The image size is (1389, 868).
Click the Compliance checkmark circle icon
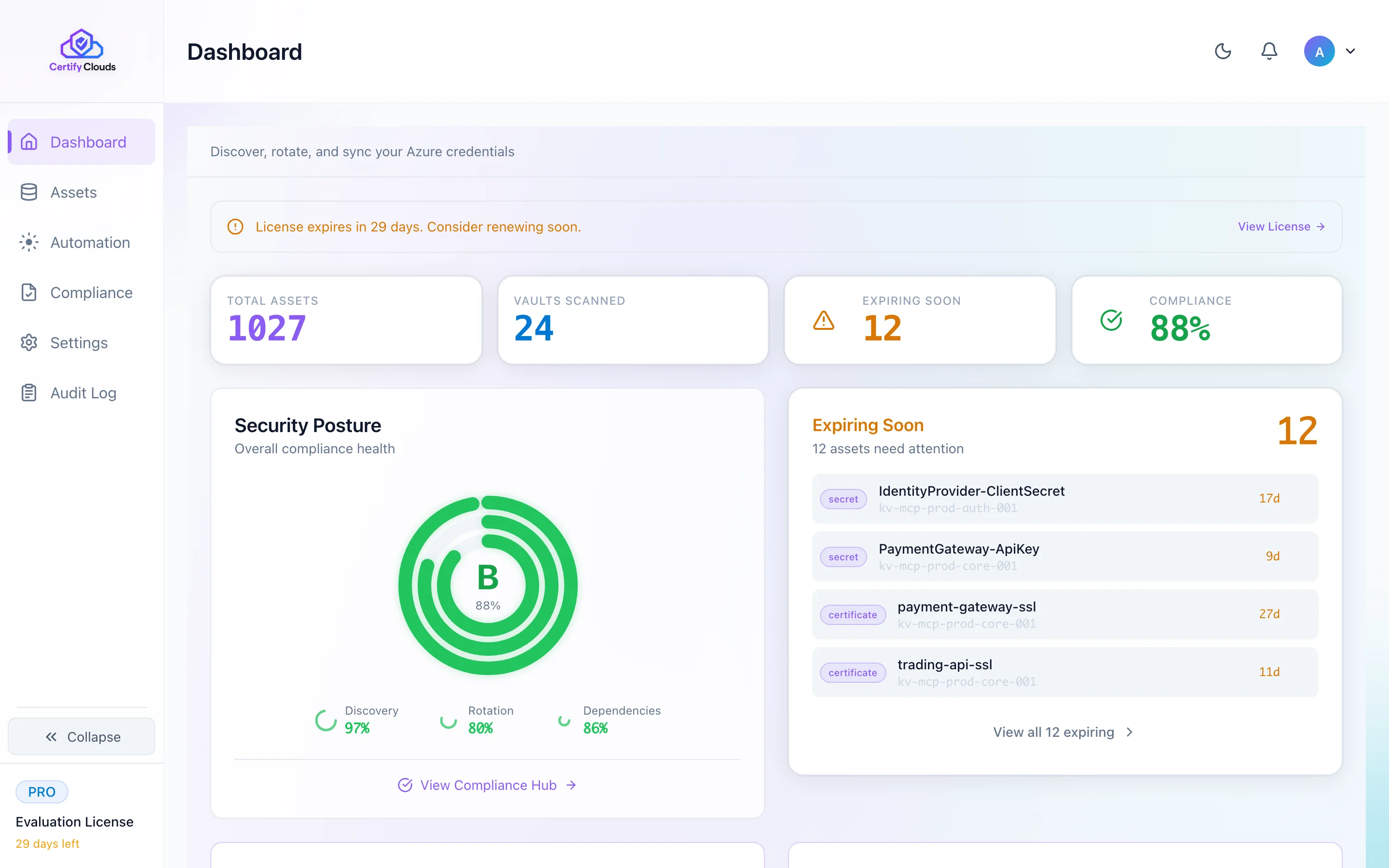1111,320
